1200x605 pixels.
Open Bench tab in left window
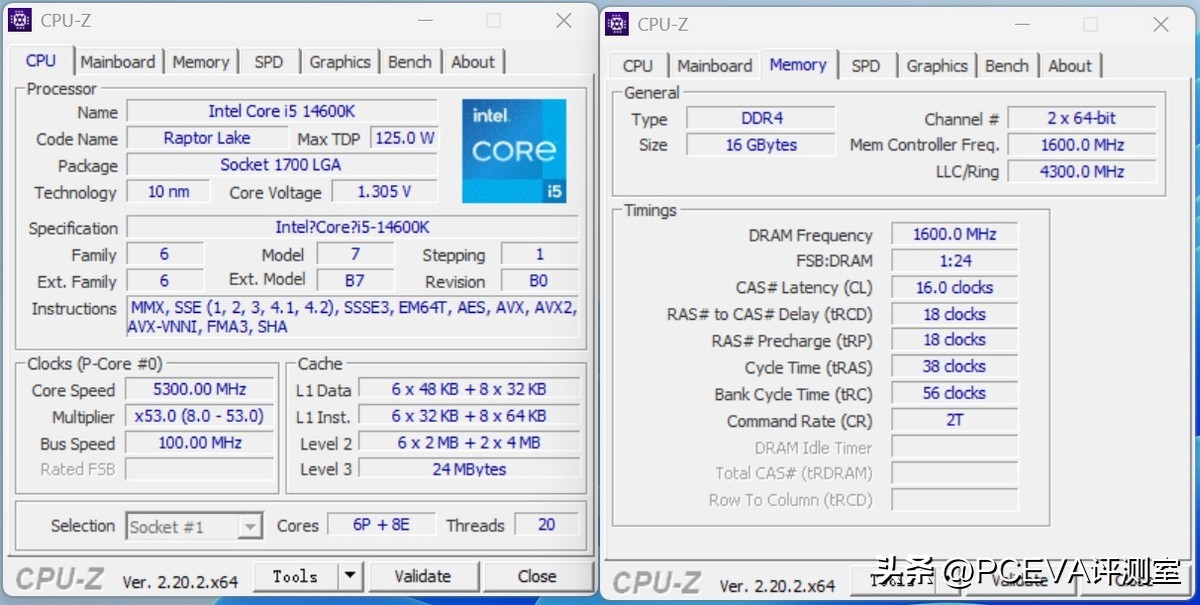click(x=409, y=62)
